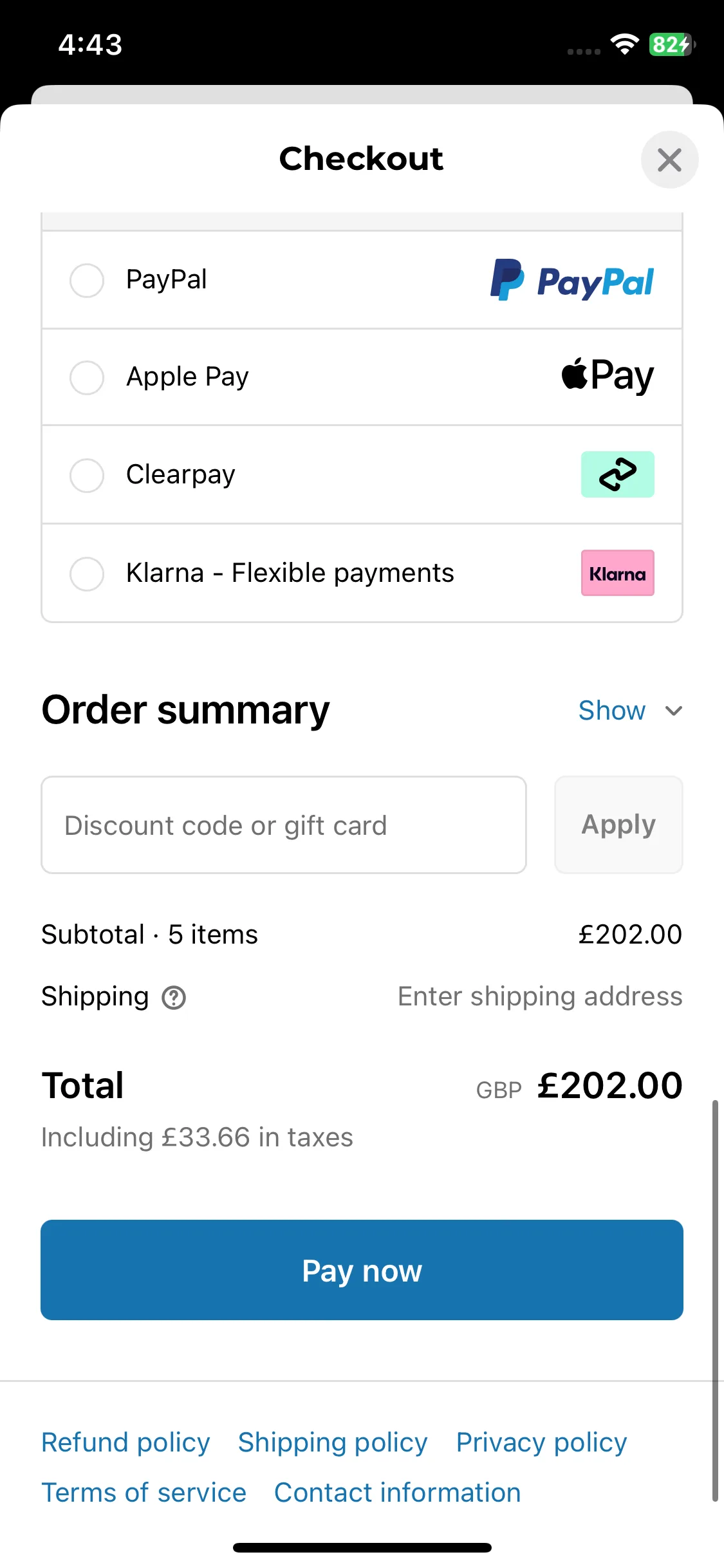Tap the Wi-Fi status icon
This screenshot has height=1568, width=724.
pyautogui.click(x=624, y=44)
